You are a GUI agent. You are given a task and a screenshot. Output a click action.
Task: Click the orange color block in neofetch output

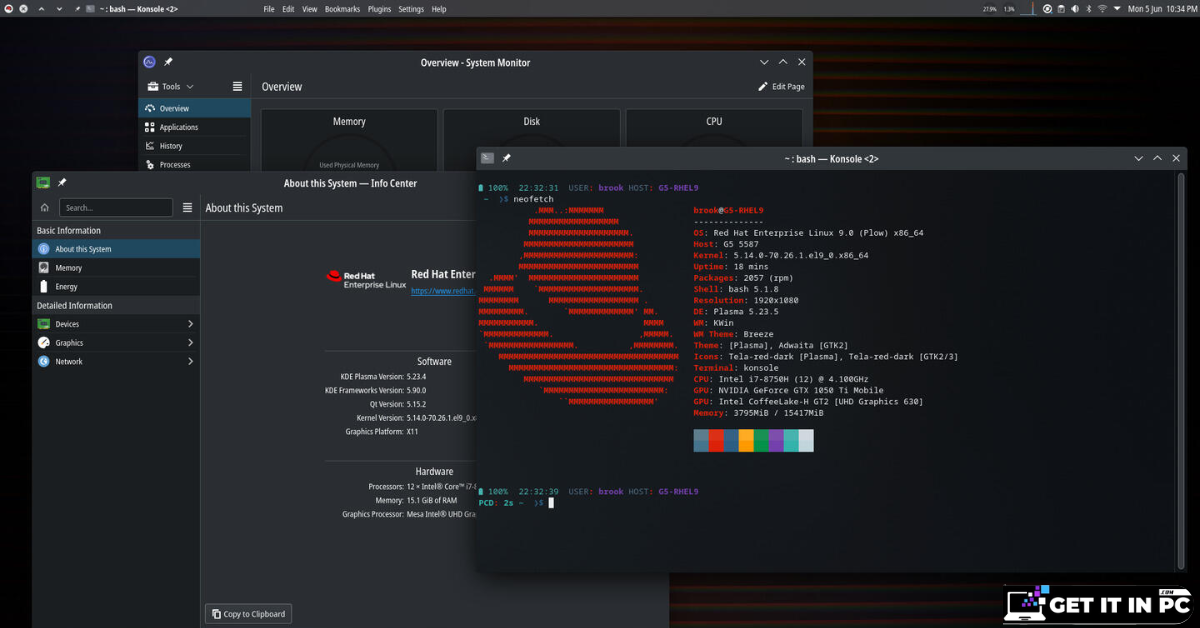click(746, 441)
